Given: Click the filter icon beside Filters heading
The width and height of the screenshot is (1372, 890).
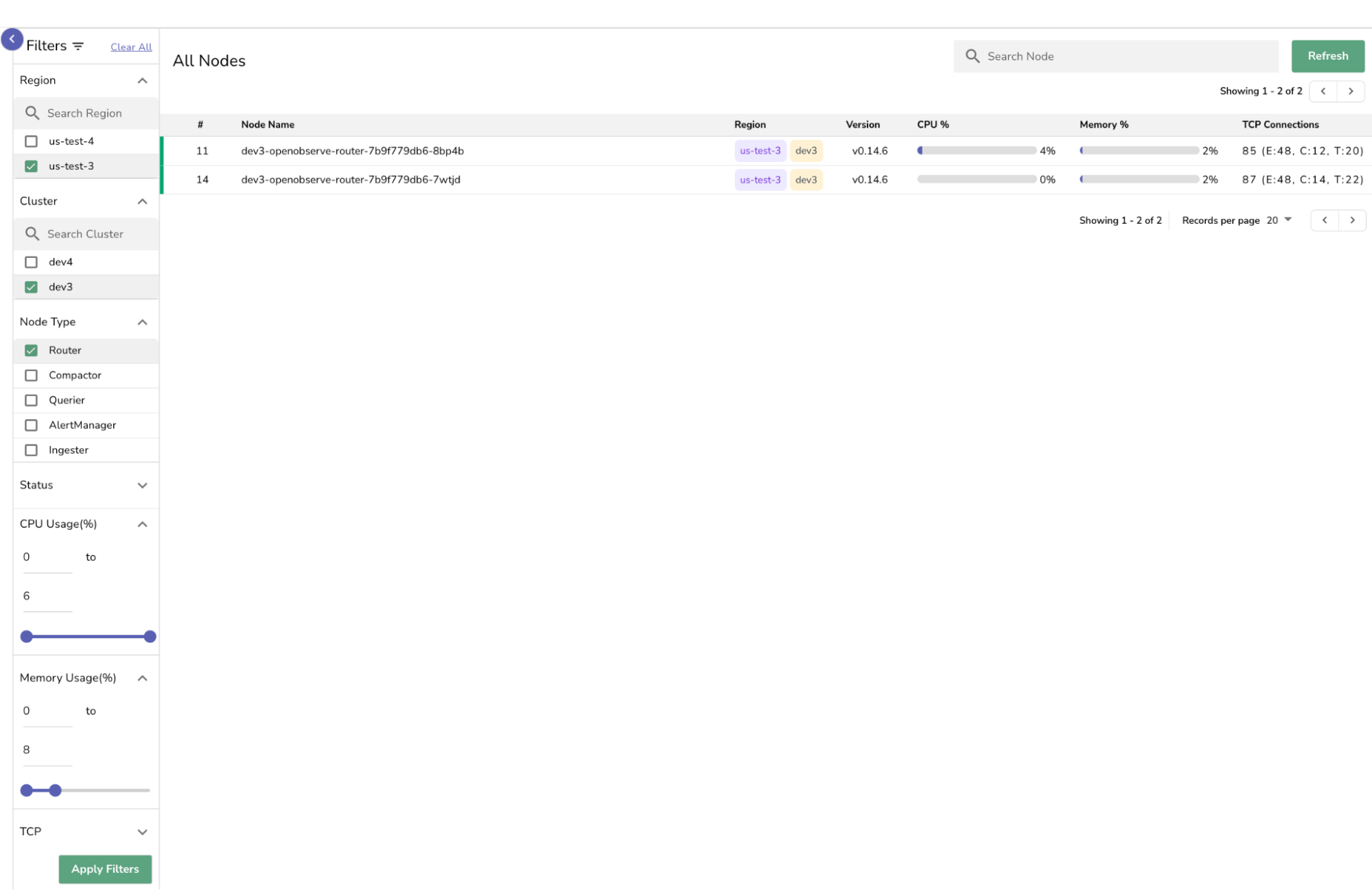Looking at the screenshot, I should coord(79,46).
